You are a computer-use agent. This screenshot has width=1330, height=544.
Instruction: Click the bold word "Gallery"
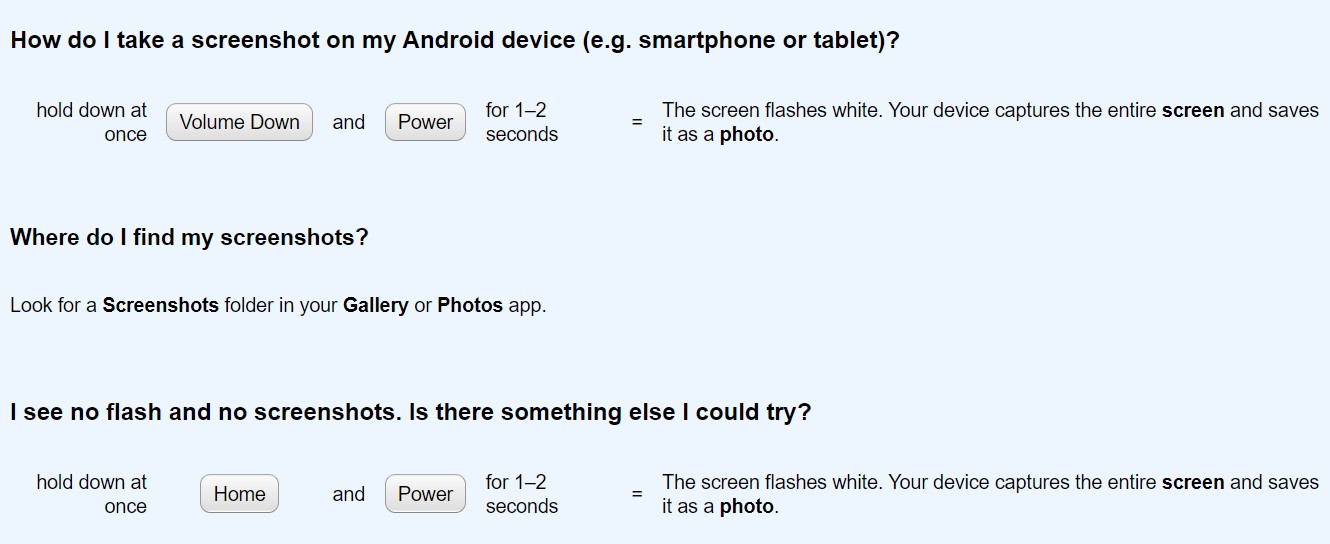[x=375, y=305]
